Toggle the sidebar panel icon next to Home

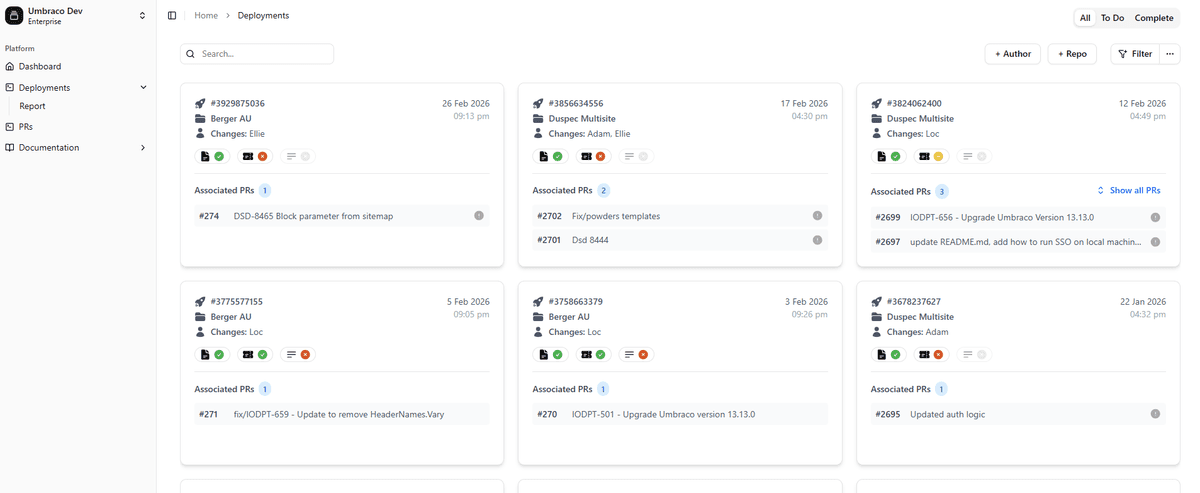pos(172,16)
